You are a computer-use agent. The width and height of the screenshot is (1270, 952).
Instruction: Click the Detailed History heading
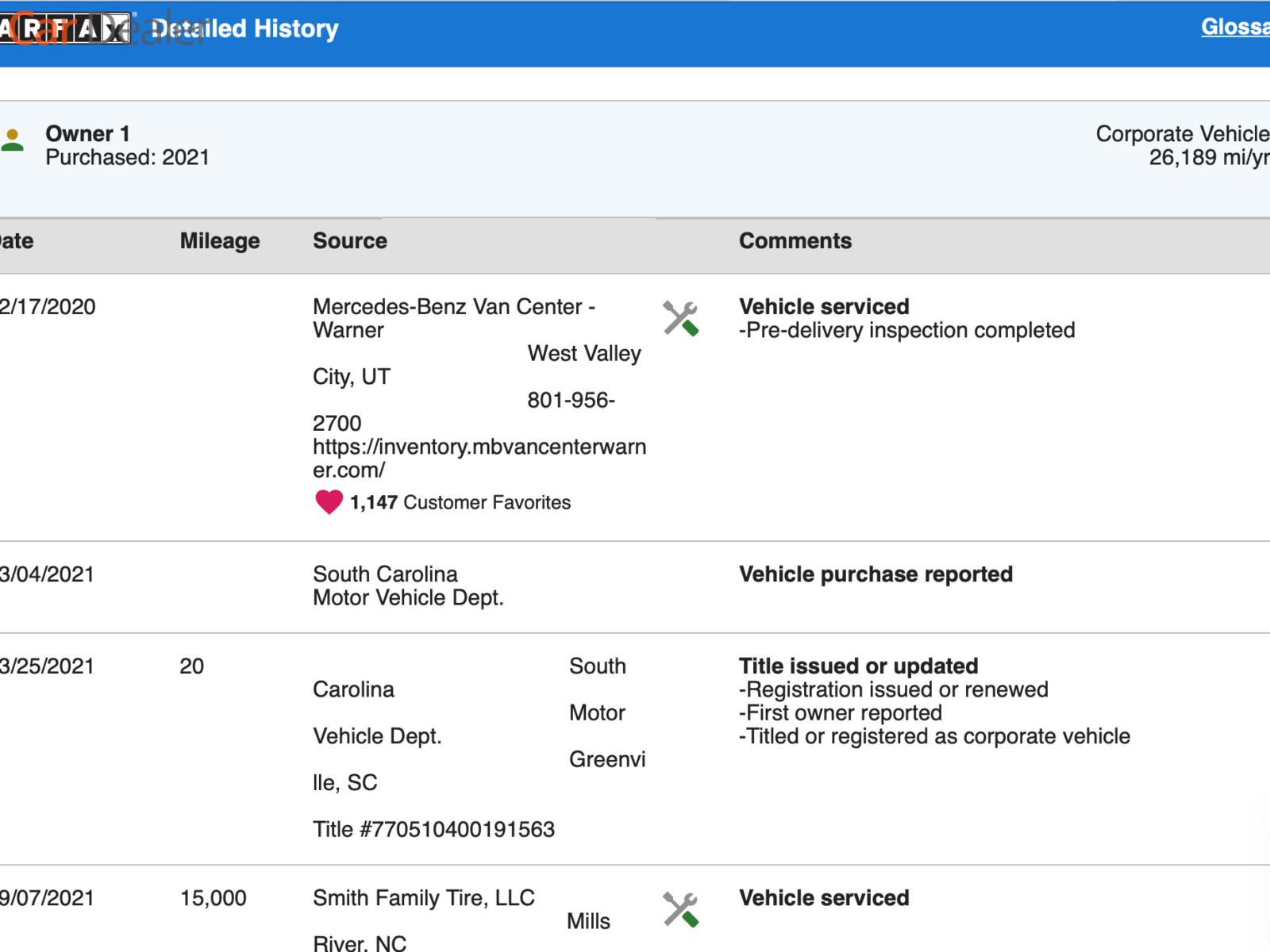pos(245,29)
